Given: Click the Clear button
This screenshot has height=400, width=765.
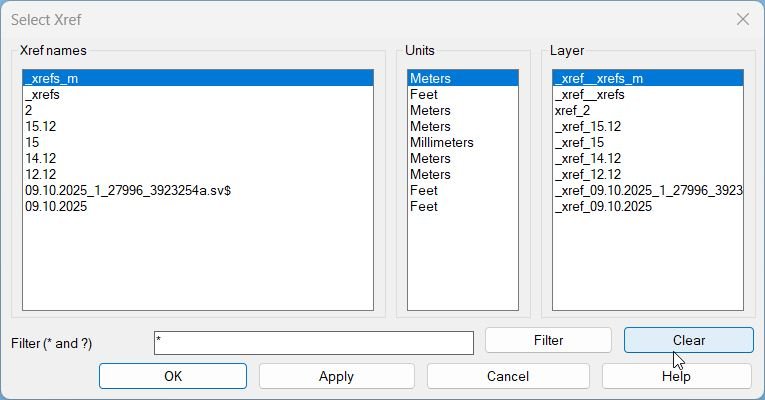Looking at the screenshot, I should (688, 340).
